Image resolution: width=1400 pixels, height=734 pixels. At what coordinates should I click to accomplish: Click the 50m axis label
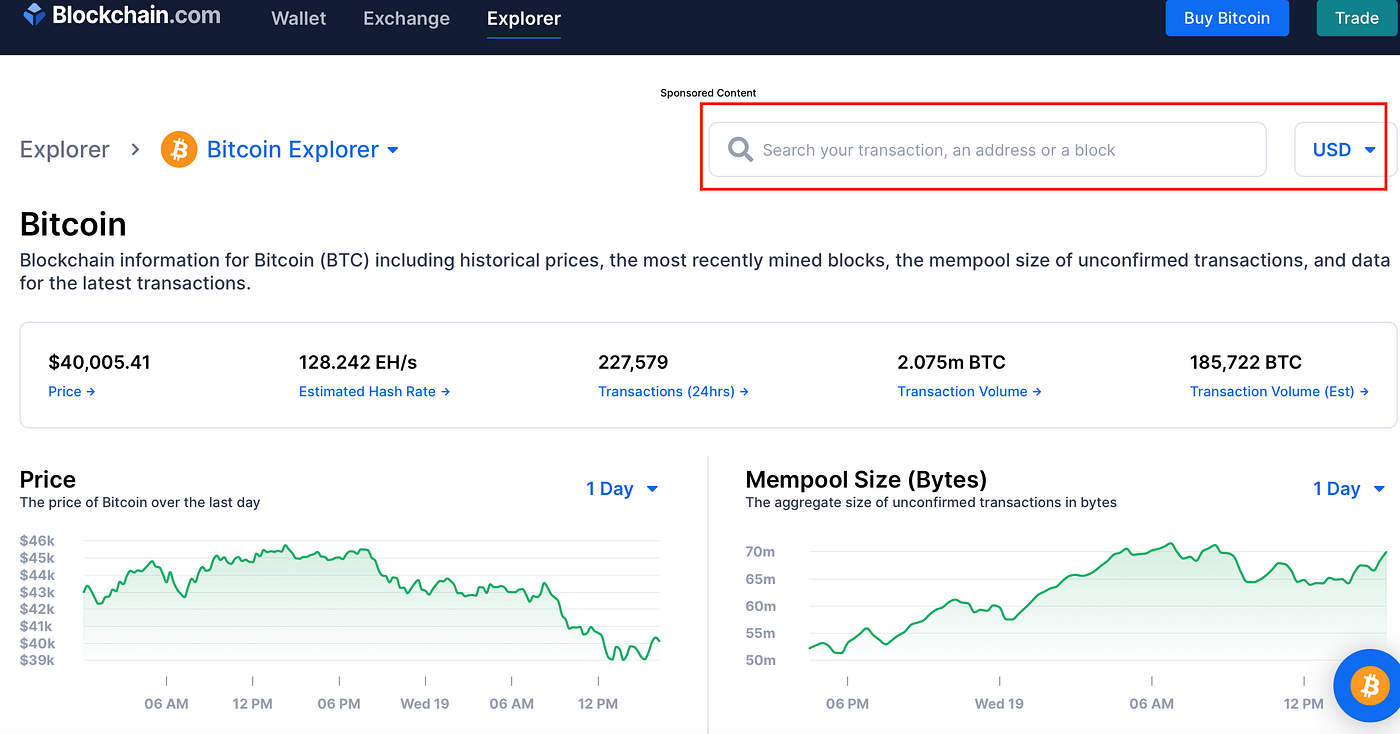click(x=760, y=660)
